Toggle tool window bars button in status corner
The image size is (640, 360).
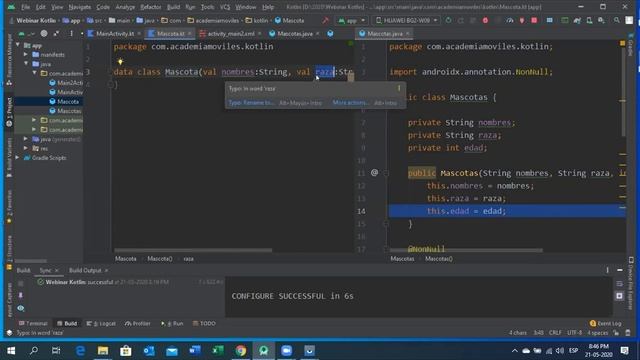click(9, 333)
